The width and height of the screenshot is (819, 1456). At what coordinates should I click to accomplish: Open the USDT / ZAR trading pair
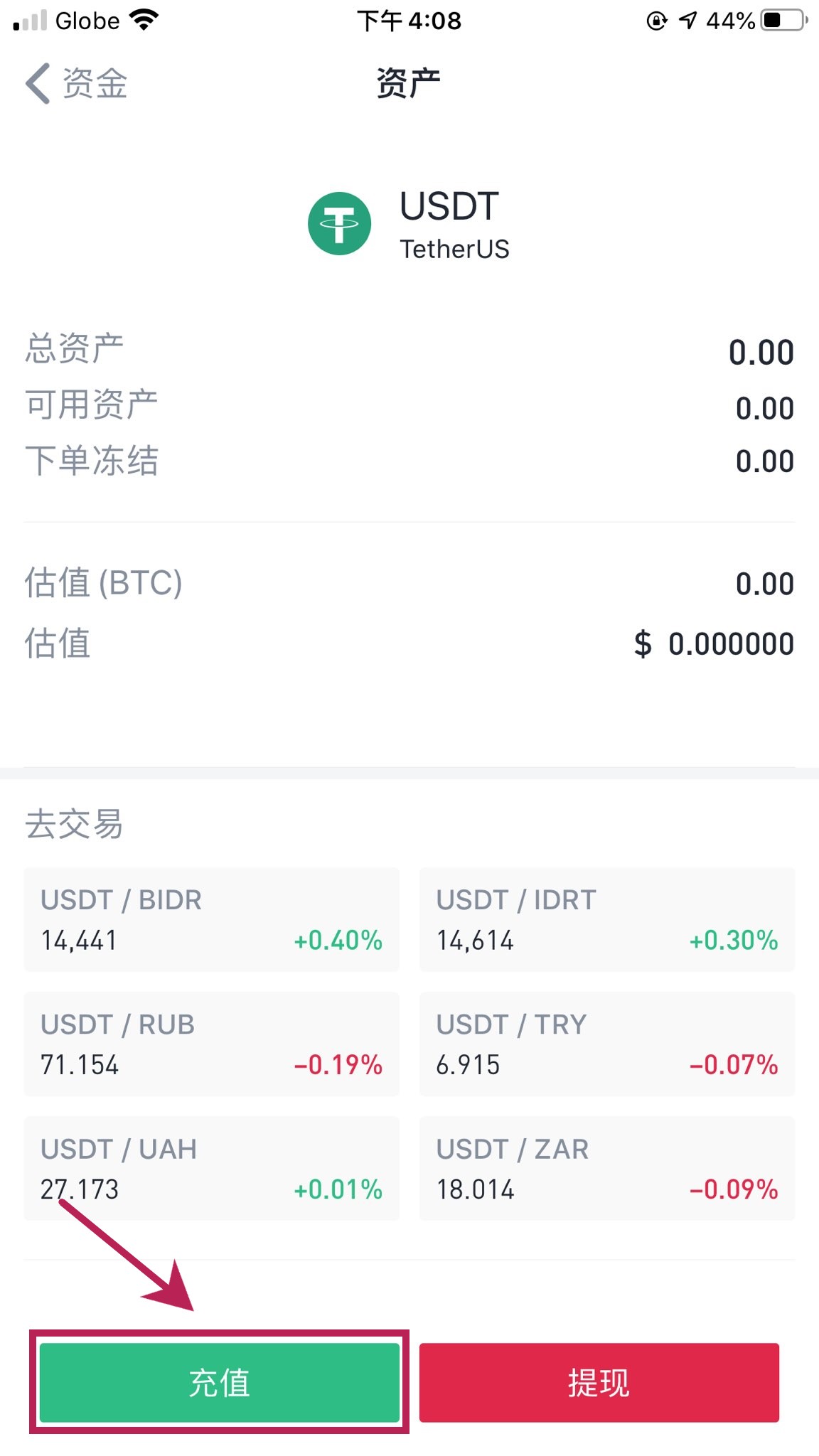(606, 1168)
